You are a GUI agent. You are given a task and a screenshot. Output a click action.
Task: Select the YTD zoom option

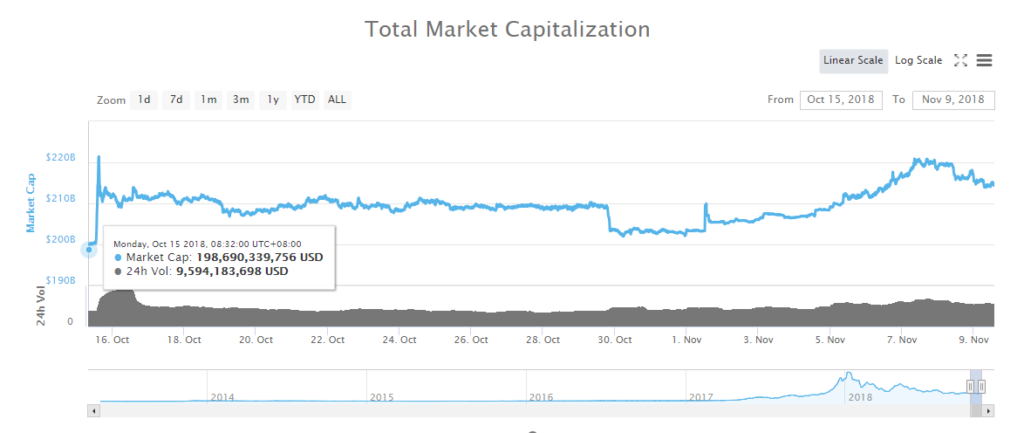(304, 99)
